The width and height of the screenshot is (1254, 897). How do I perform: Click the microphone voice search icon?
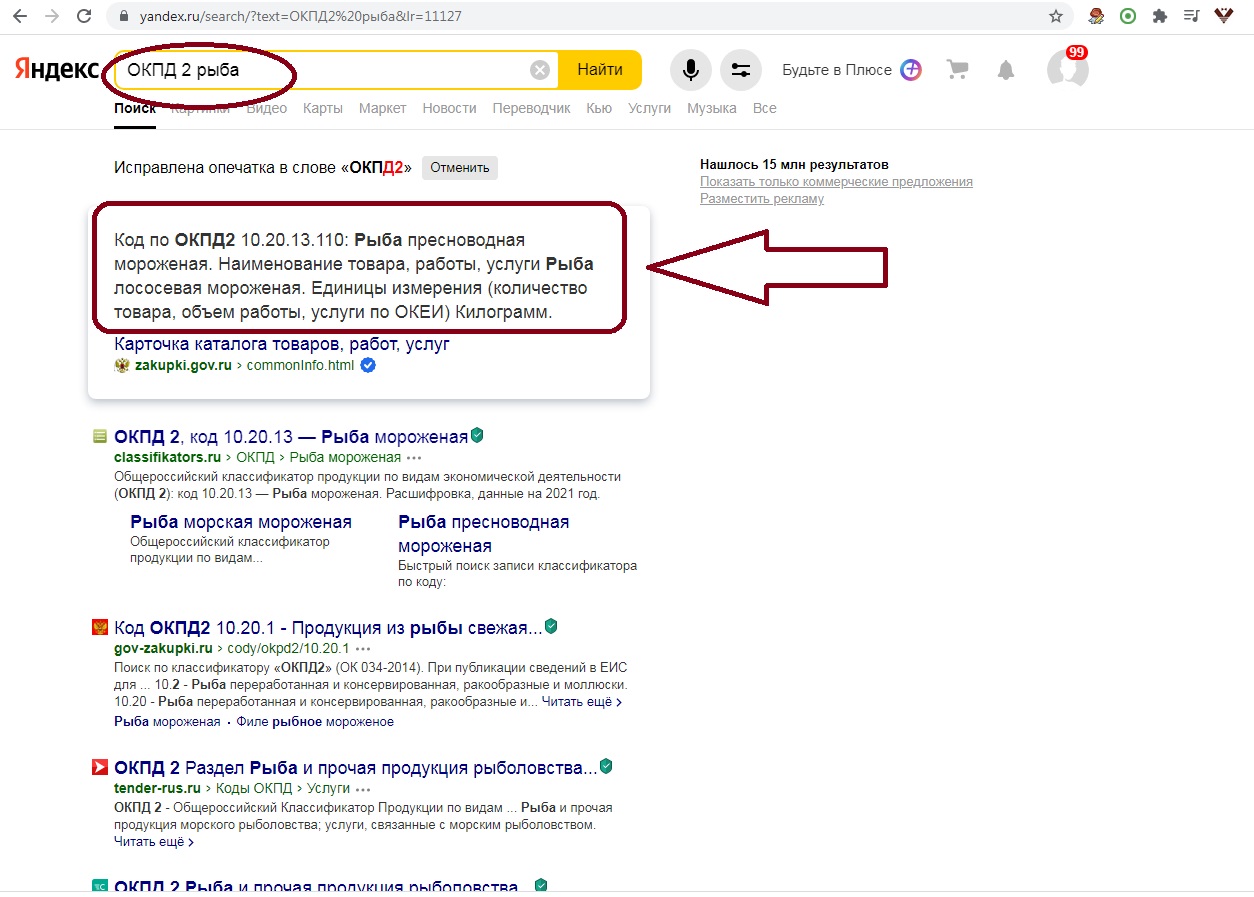690,70
